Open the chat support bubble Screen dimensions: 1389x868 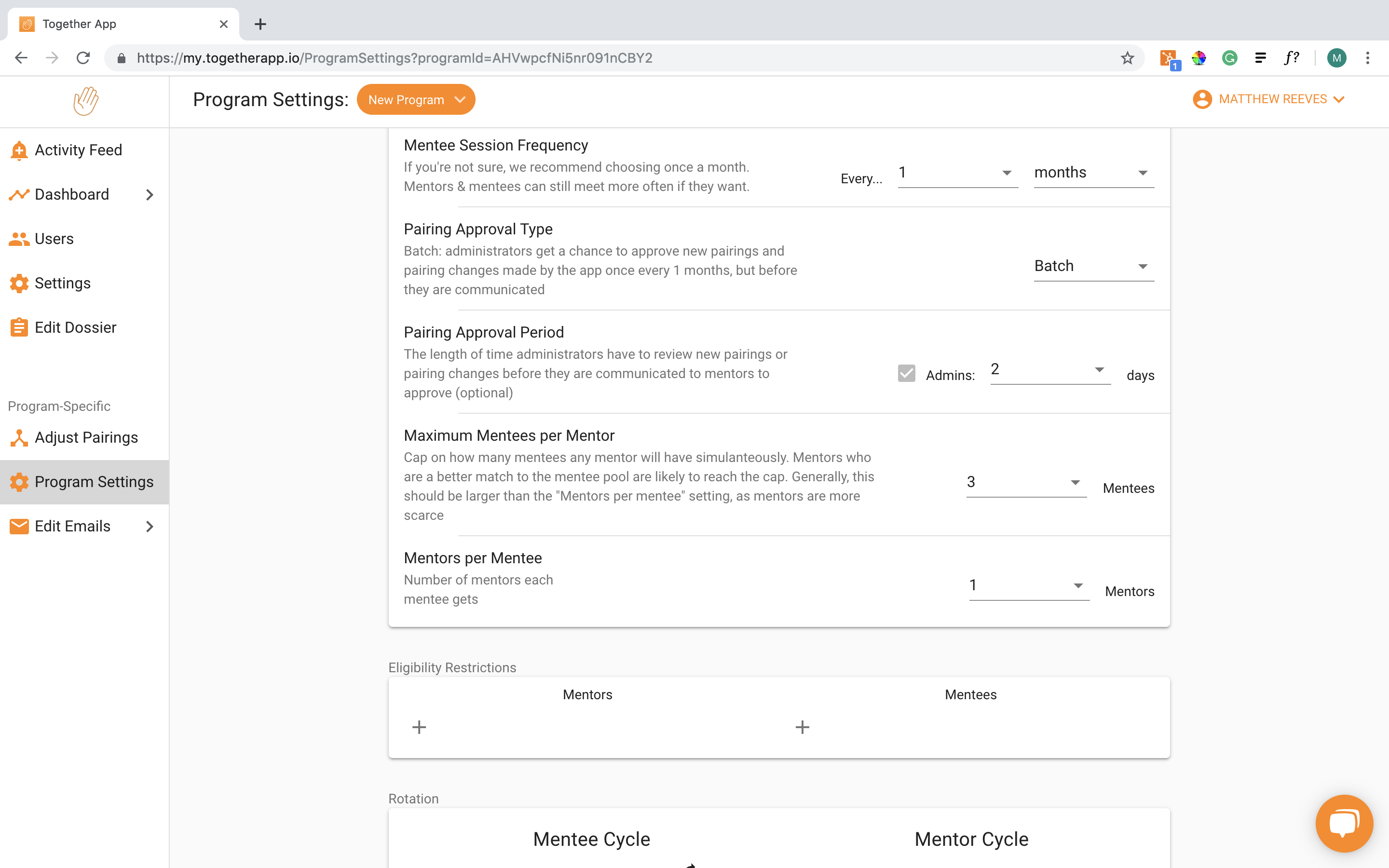1344,823
